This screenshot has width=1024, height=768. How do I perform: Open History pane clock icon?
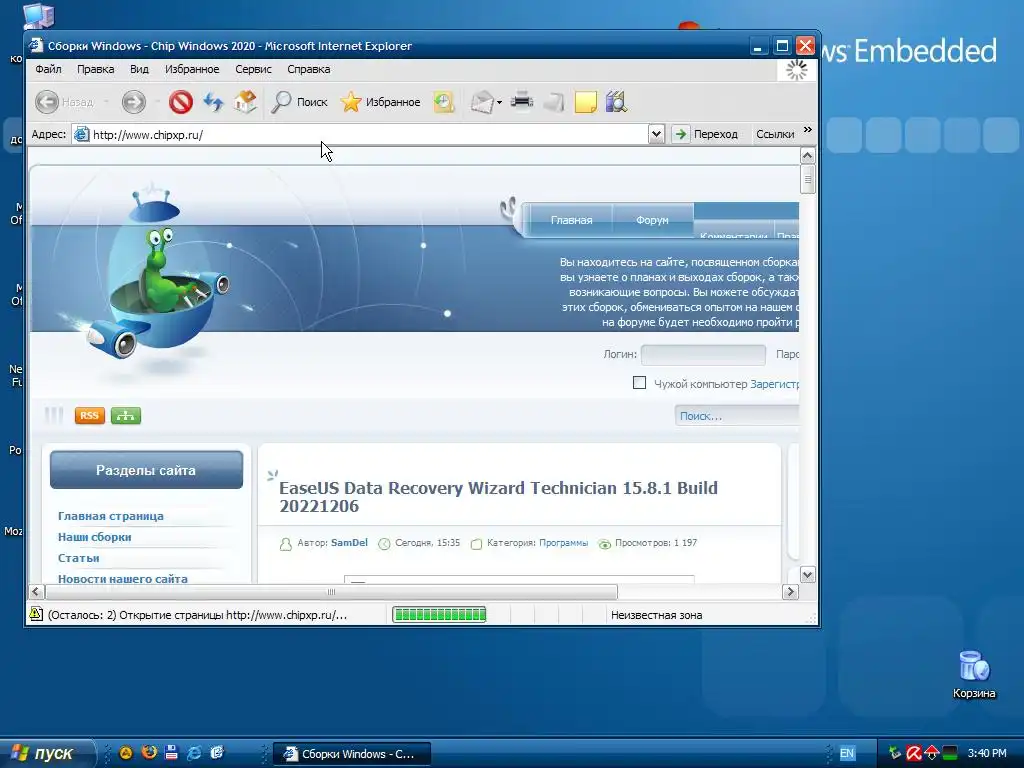click(x=443, y=102)
